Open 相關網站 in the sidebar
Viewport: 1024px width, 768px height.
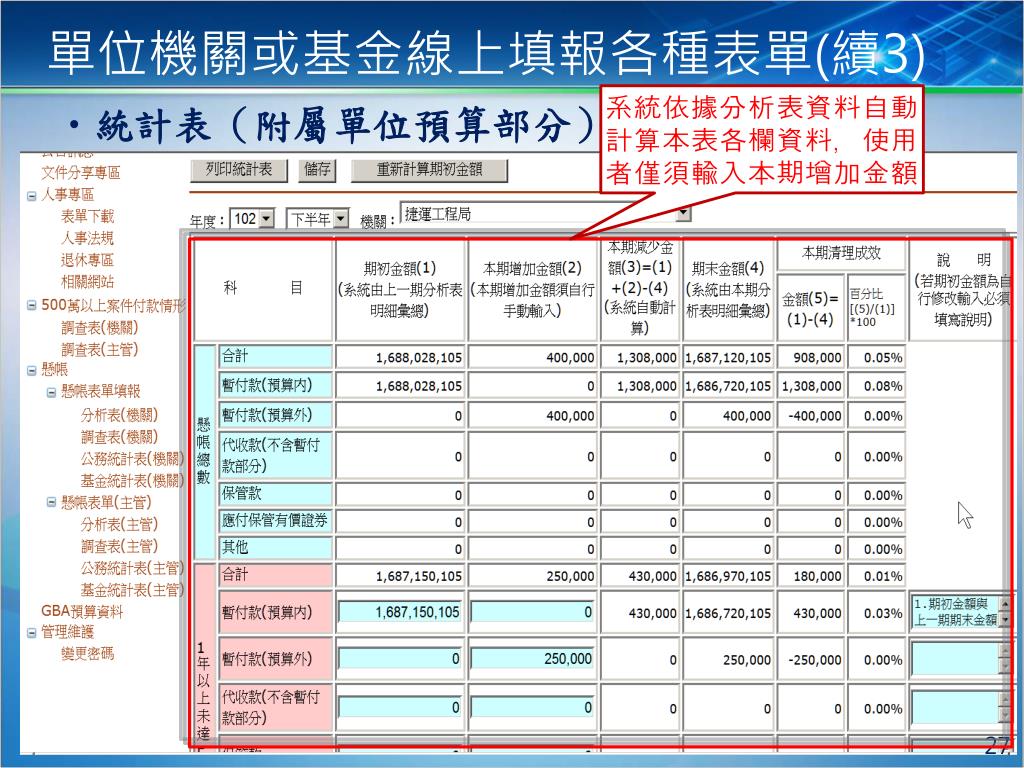pyautogui.click(x=87, y=282)
